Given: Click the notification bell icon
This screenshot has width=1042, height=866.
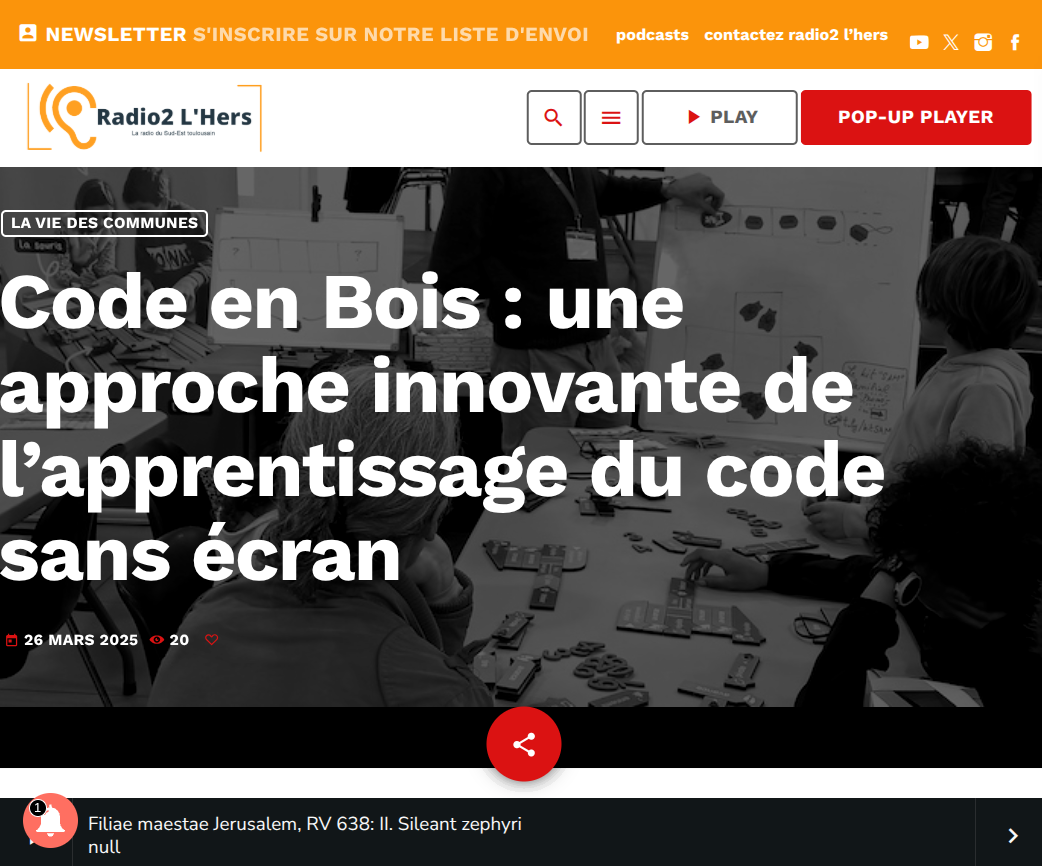Looking at the screenshot, I should click(50, 821).
